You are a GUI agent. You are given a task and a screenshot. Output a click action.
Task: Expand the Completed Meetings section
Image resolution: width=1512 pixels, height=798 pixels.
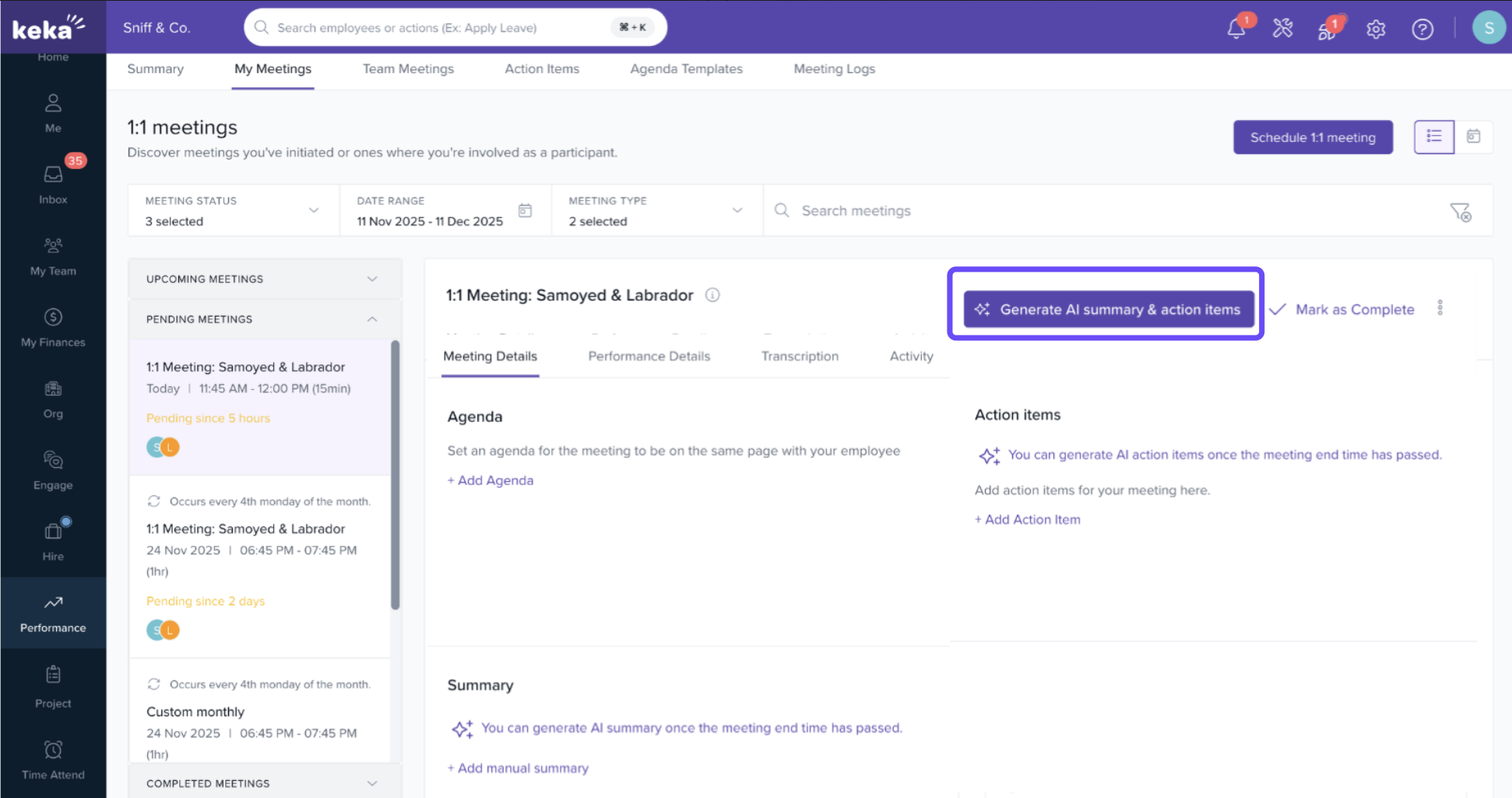264,783
